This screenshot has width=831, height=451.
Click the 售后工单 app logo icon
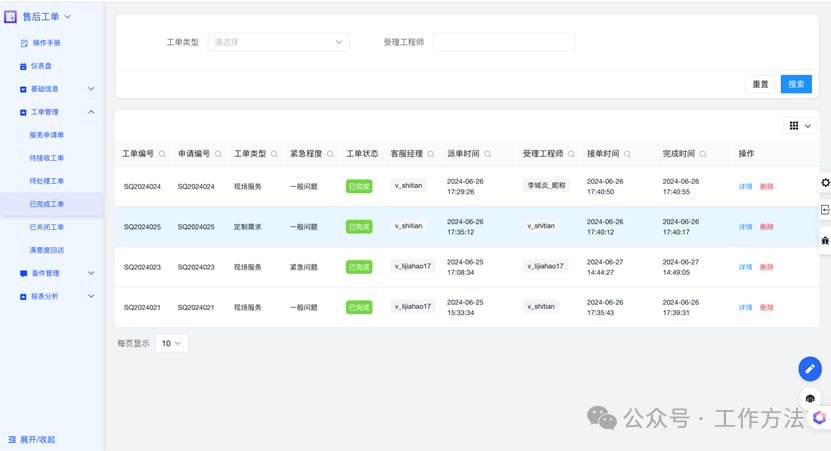11,17
